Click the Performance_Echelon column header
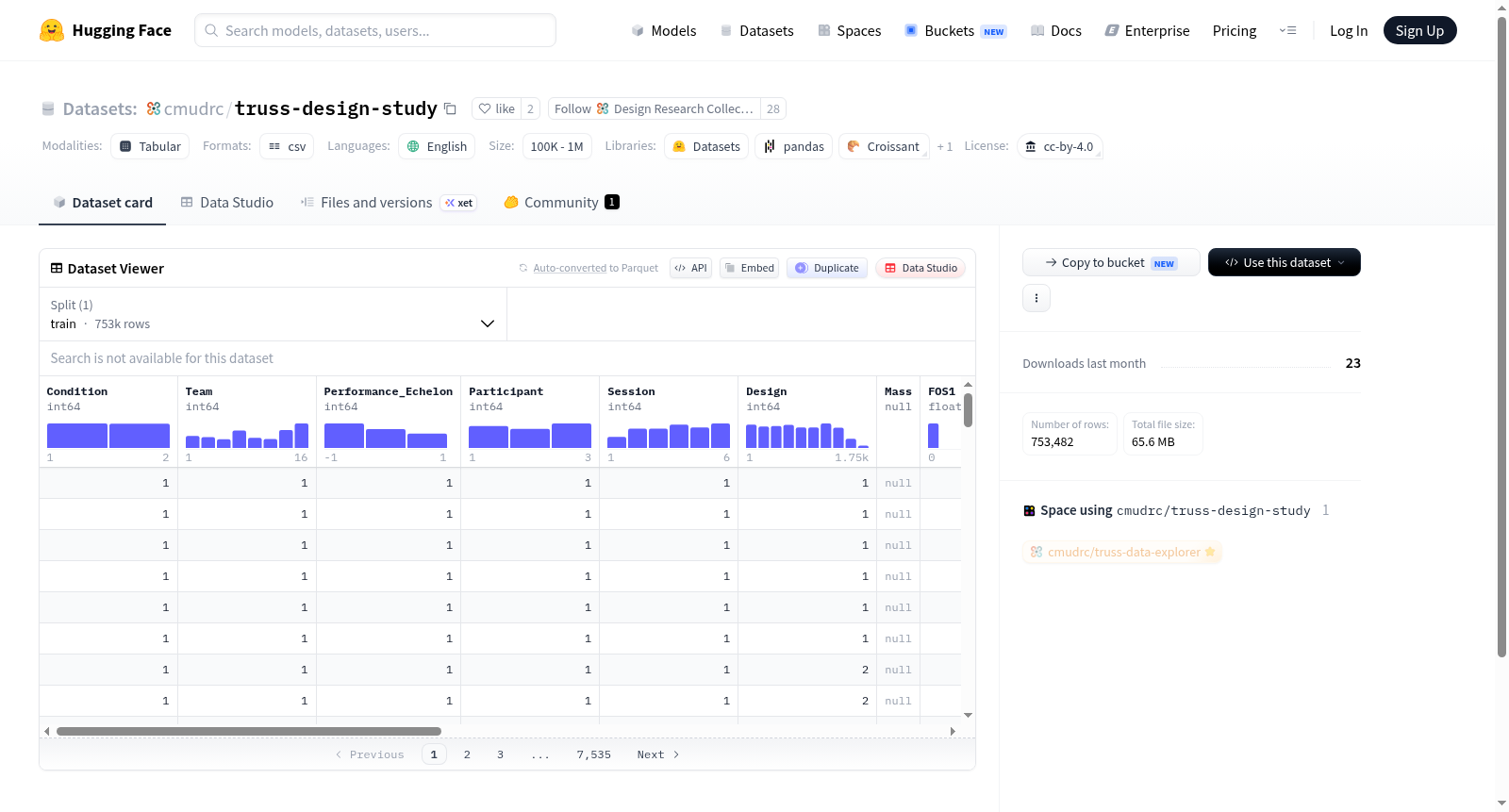This screenshot has height=812, width=1509. point(389,391)
